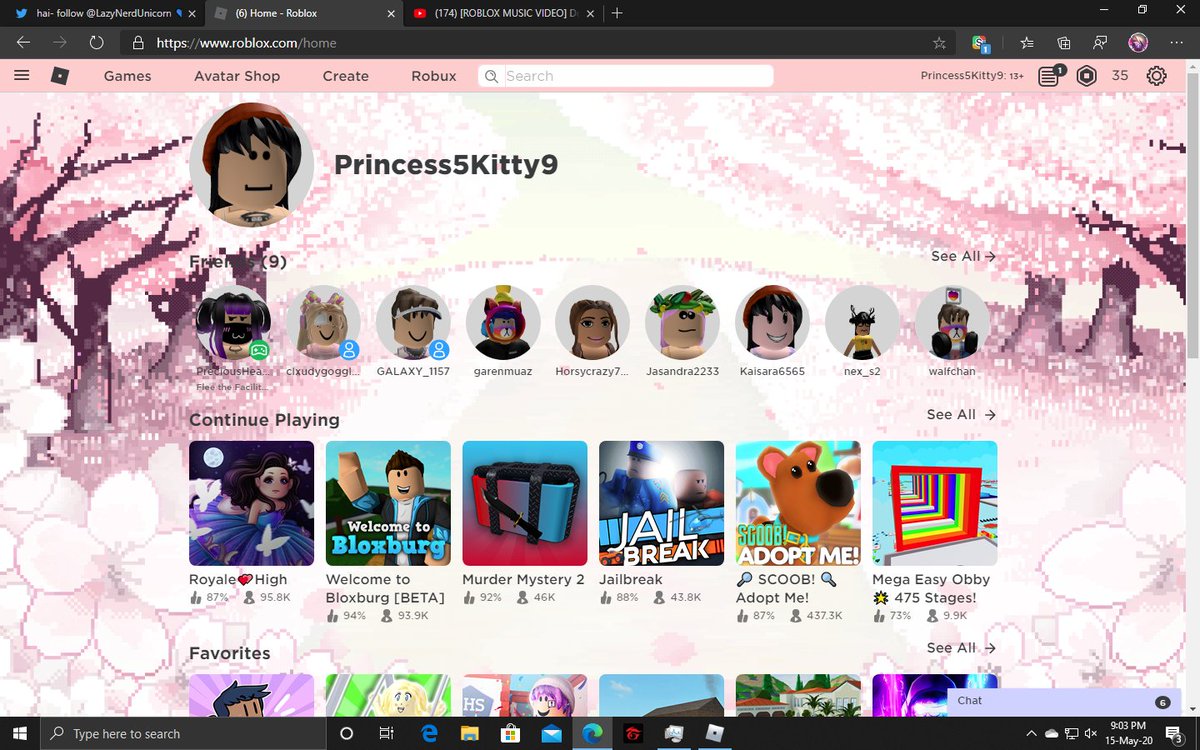Click the lock icon in the address bar
This screenshot has height=750, width=1200.
tap(139, 43)
